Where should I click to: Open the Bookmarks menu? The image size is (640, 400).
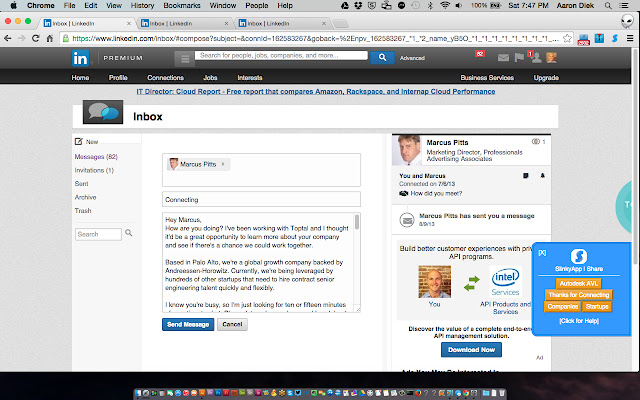182,6
